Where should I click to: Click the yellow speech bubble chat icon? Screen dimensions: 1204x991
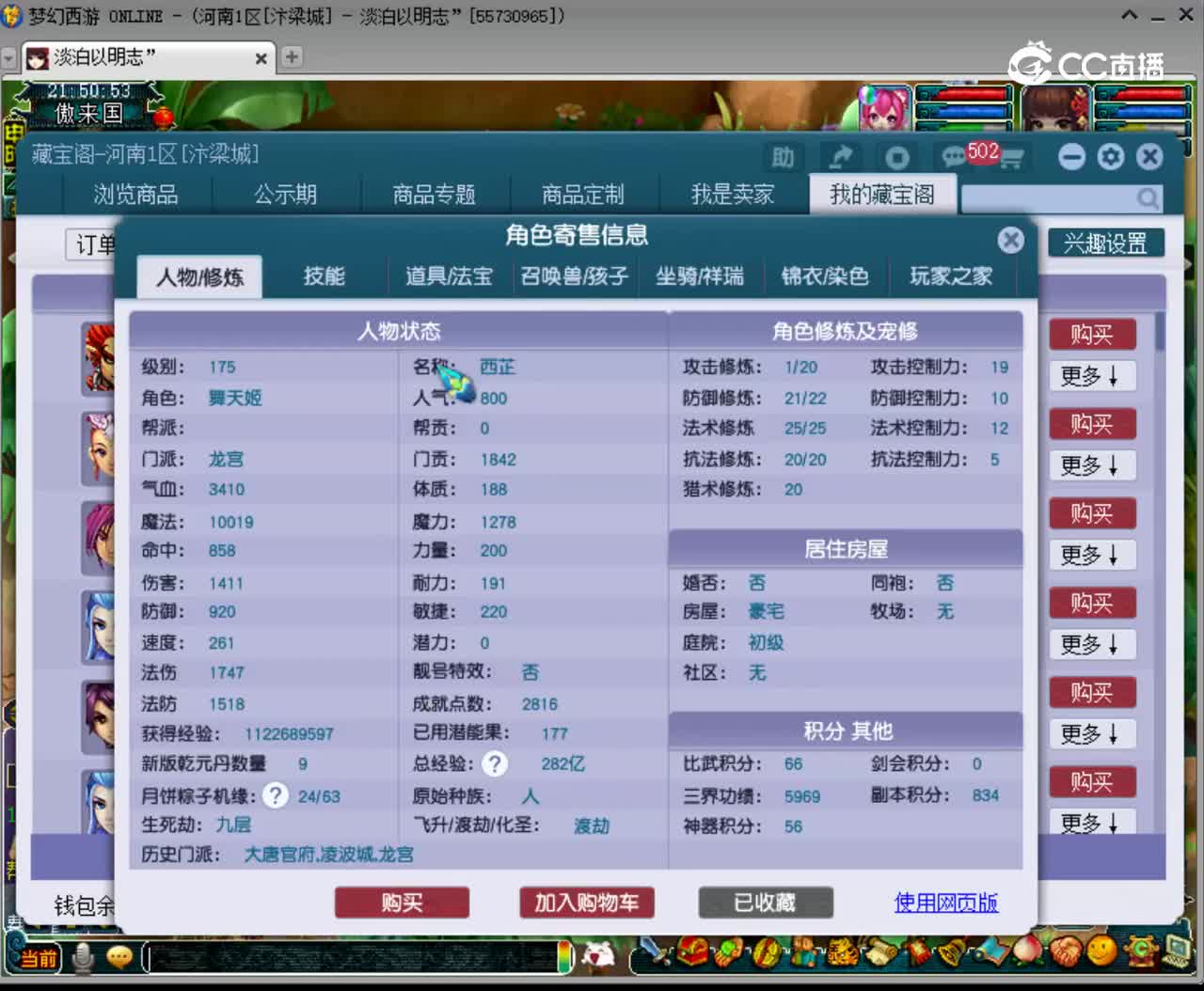pyautogui.click(x=119, y=957)
